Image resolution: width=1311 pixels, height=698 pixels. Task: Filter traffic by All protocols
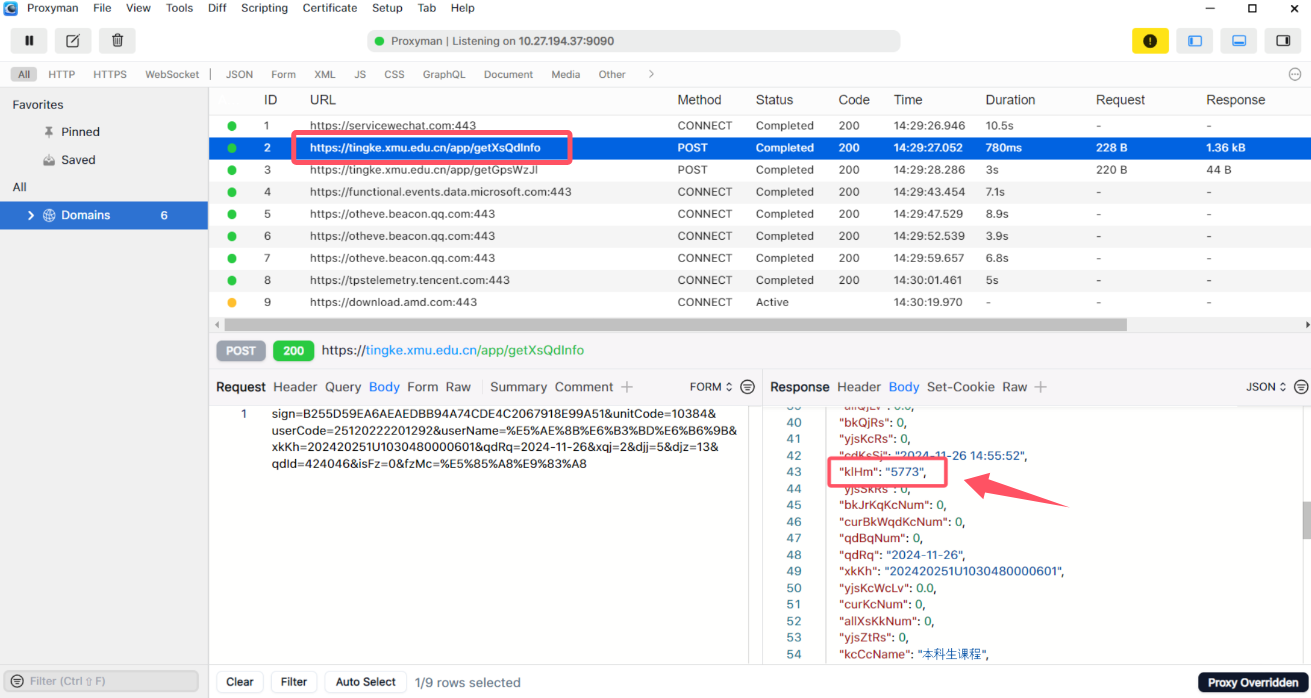point(24,74)
